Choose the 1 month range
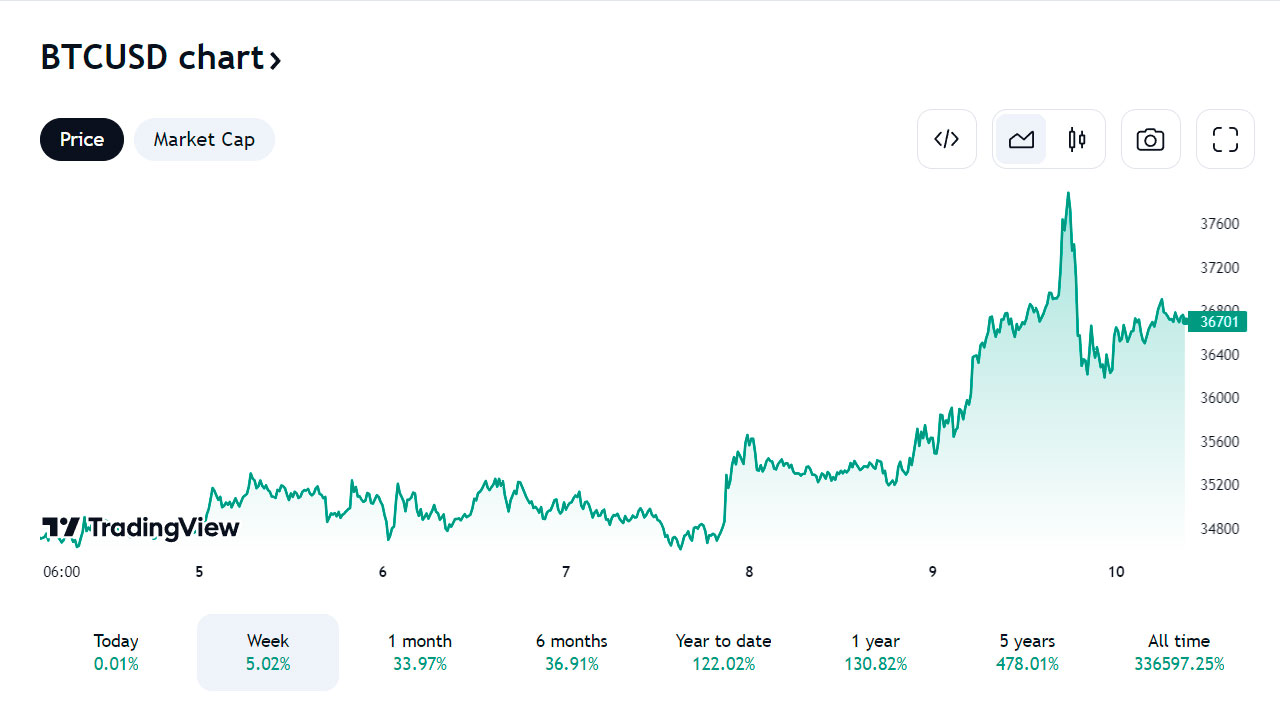Viewport: 1280px width, 720px height. [420, 652]
